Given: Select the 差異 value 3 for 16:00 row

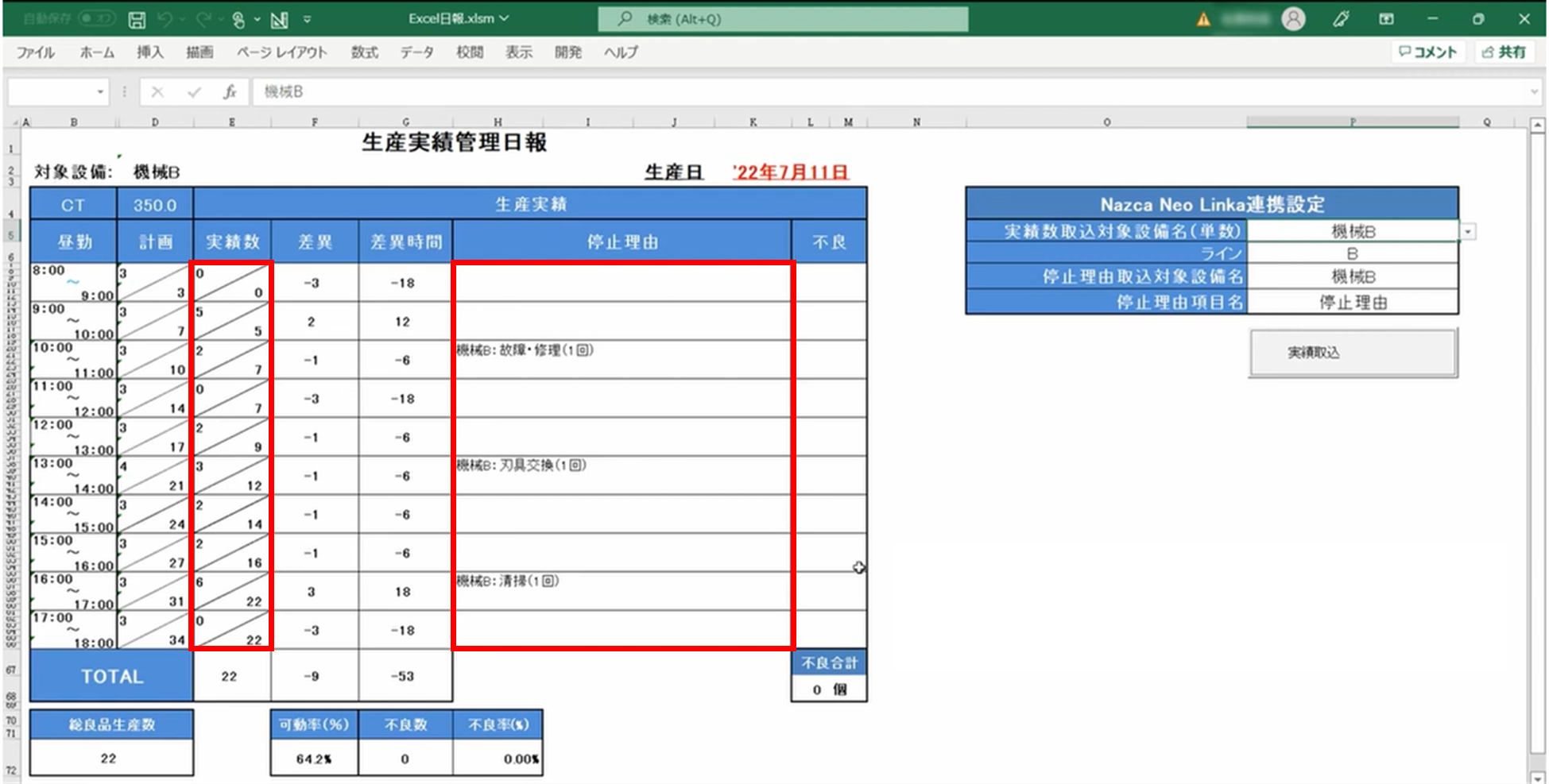Looking at the screenshot, I should click(315, 592).
